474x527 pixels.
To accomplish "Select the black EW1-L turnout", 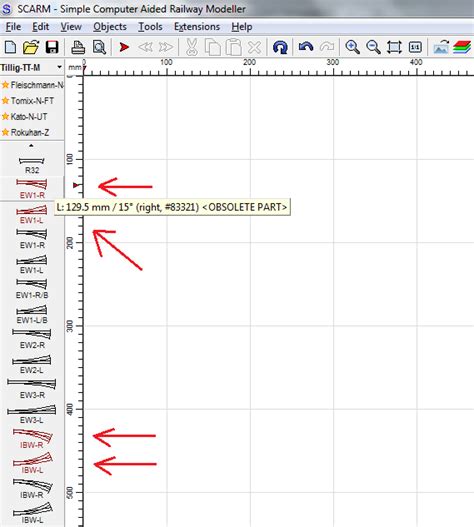I will point(32,265).
